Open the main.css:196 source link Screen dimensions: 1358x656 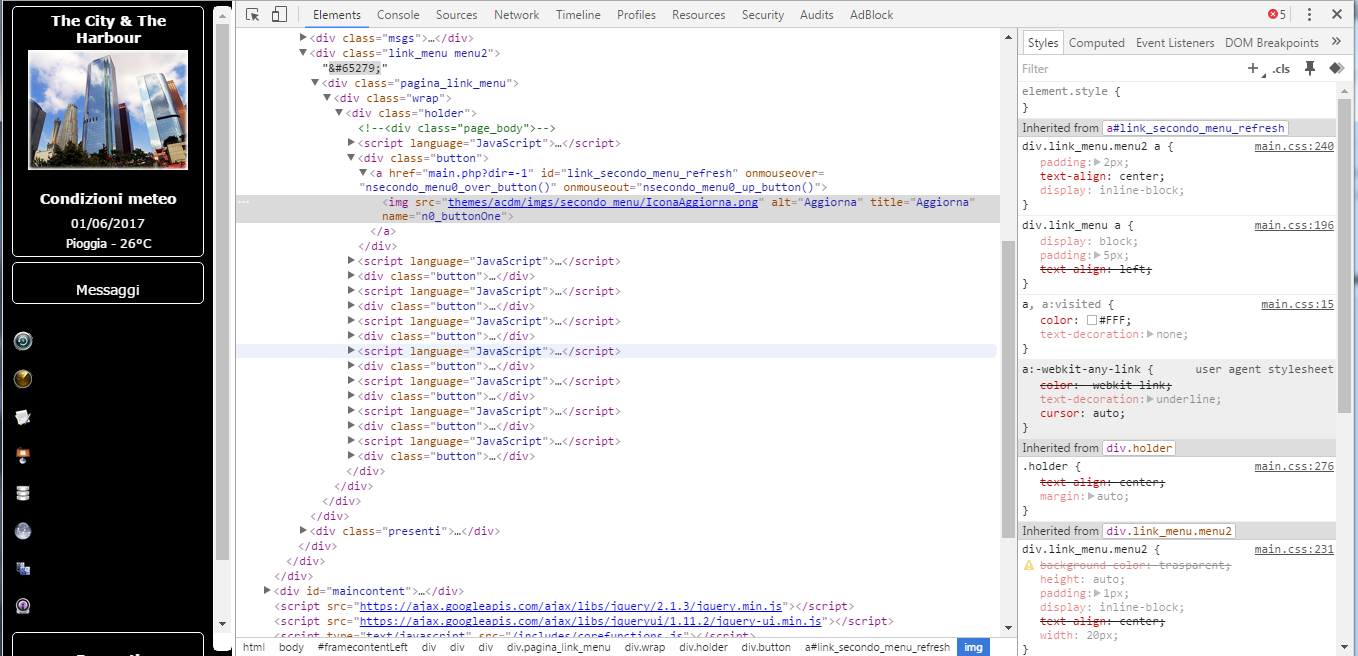[1294, 225]
